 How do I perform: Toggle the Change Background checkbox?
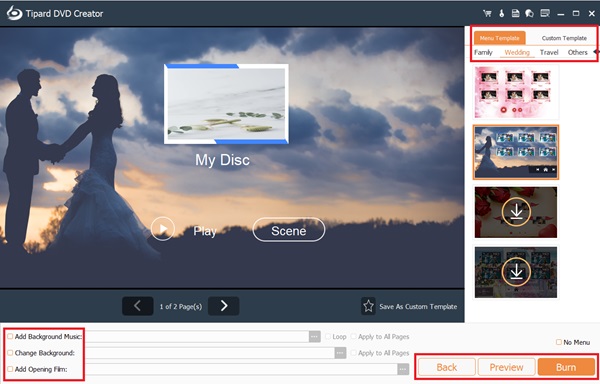[10, 353]
